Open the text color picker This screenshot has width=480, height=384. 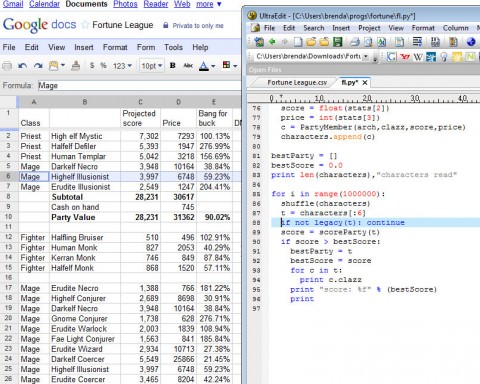tap(207, 66)
